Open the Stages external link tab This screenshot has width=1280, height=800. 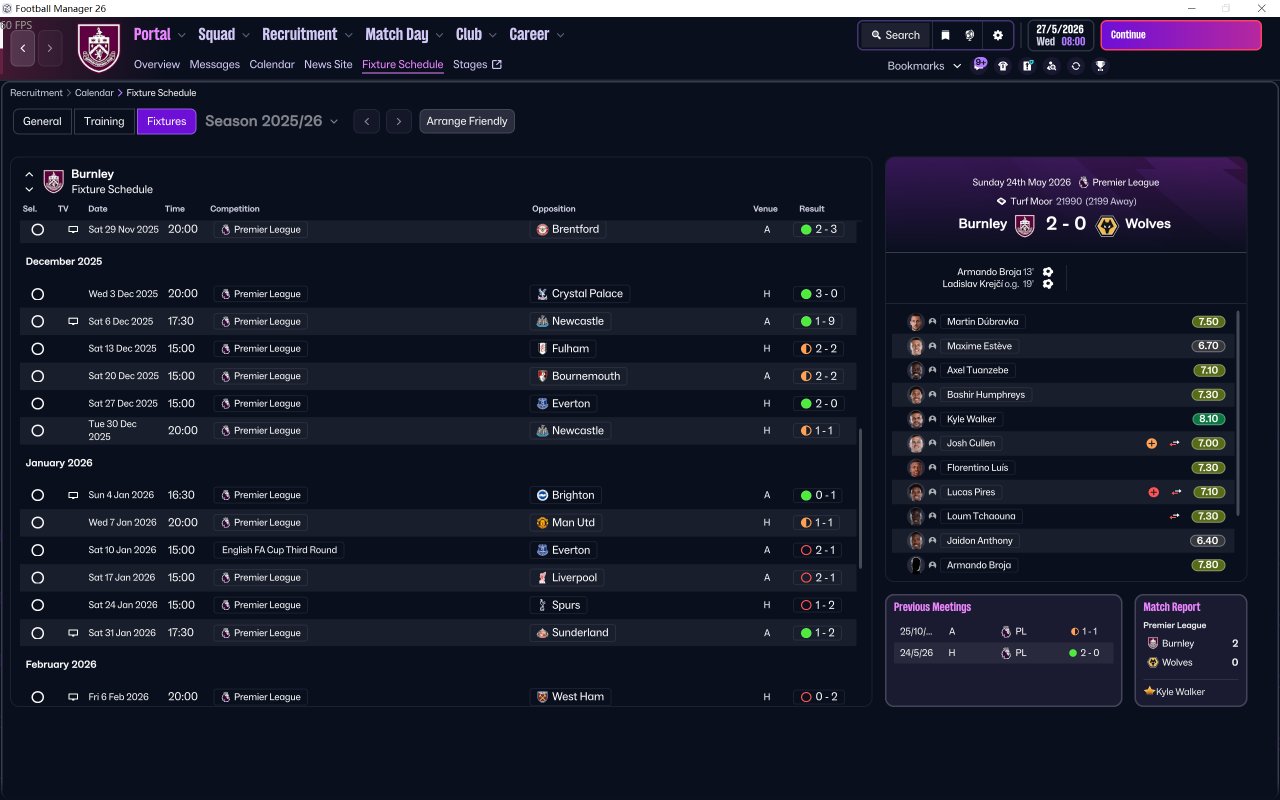pyautogui.click(x=477, y=64)
